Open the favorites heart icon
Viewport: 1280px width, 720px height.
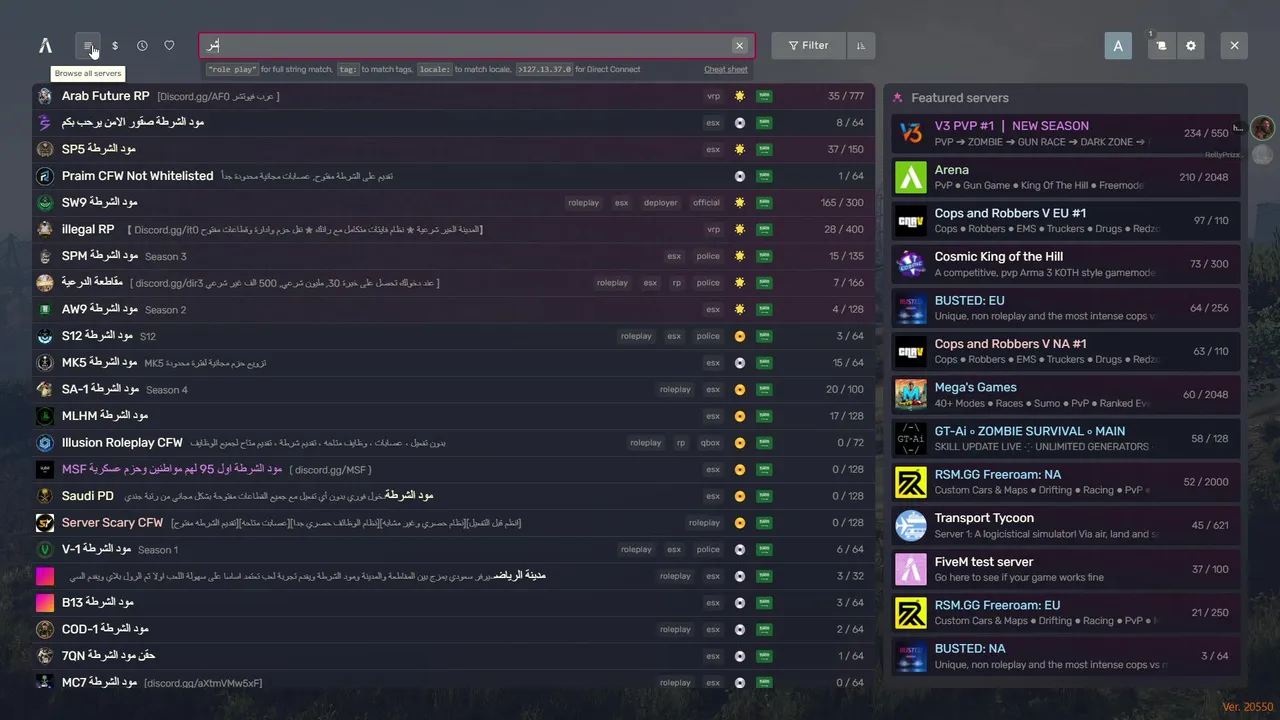point(169,45)
